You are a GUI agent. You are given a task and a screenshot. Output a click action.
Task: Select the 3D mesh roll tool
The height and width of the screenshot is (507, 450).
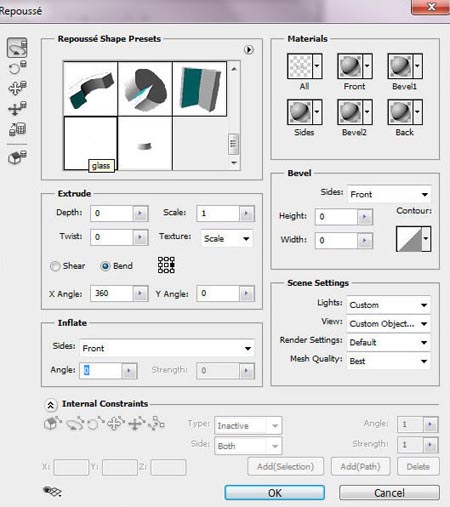click(17, 68)
